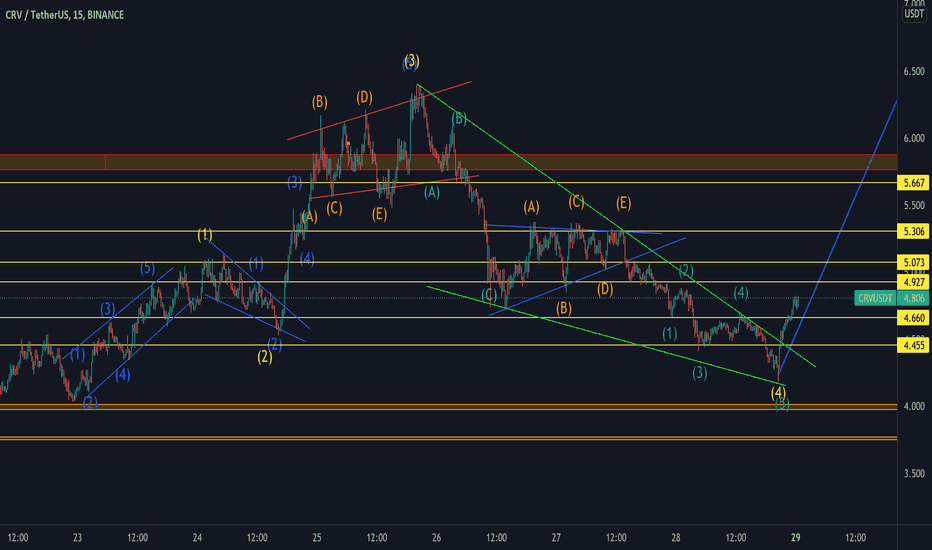
Task: Click the 3.500 value on price axis
Action: [914, 474]
